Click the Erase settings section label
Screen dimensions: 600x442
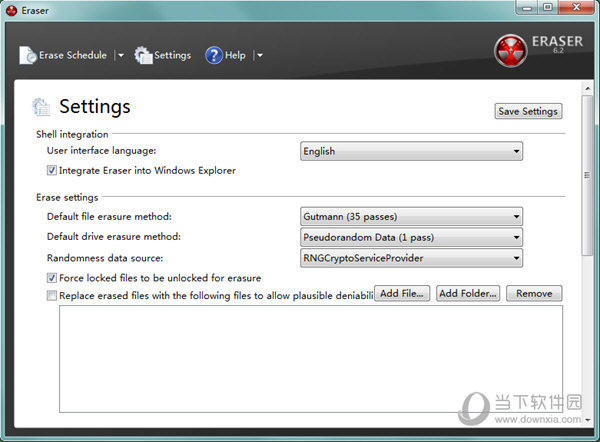pos(67,197)
